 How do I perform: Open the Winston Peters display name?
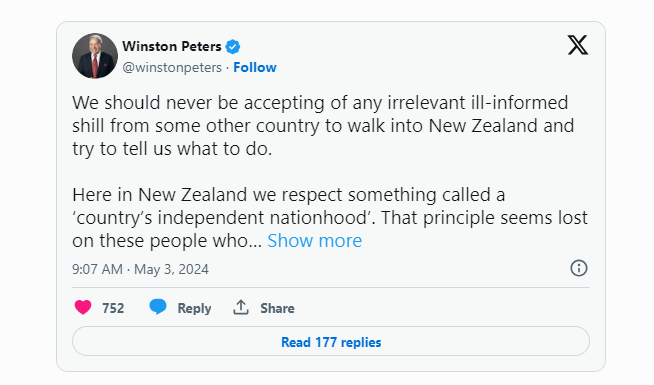(171, 46)
